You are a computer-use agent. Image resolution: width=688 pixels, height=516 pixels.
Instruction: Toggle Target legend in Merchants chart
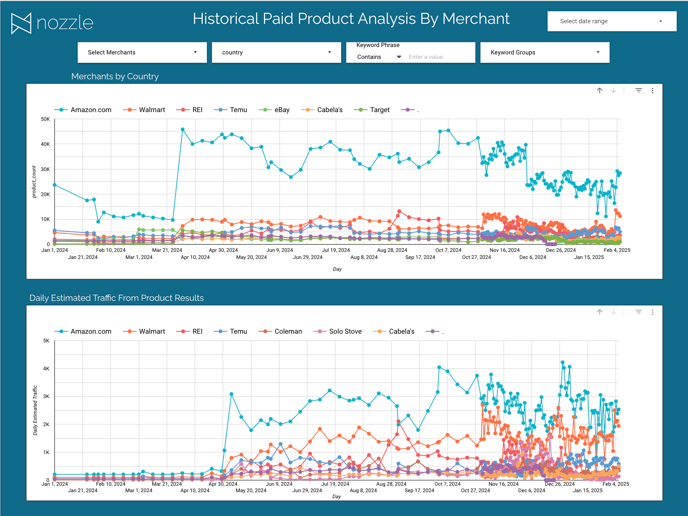pyautogui.click(x=372, y=110)
